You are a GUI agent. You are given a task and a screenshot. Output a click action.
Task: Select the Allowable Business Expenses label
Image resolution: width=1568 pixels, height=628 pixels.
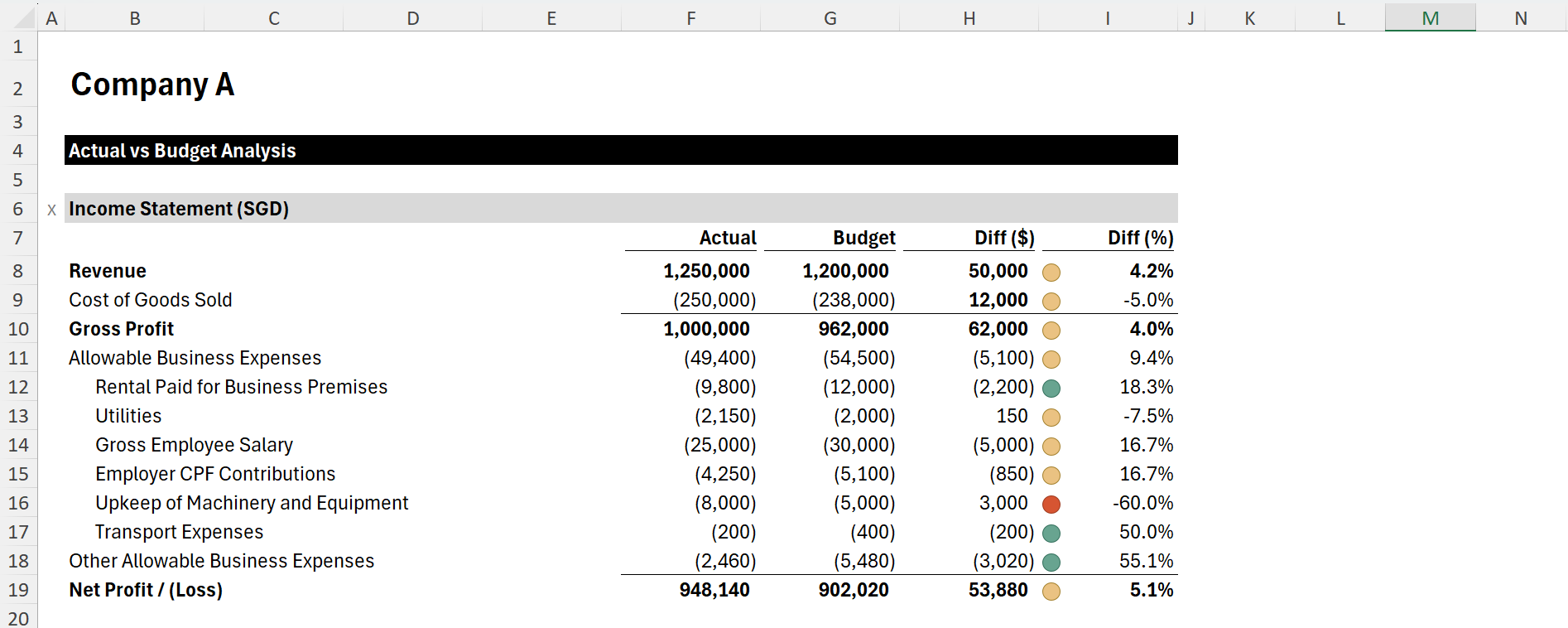(195, 358)
